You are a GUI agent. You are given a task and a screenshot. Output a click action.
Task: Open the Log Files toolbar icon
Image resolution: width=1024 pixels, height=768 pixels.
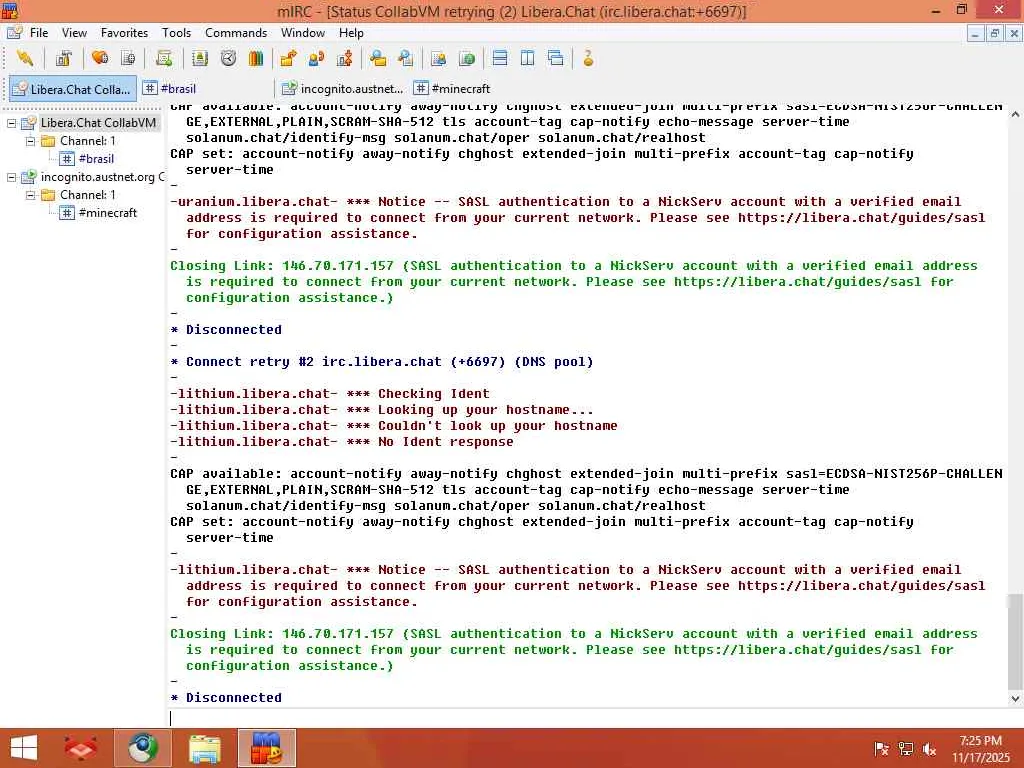tap(406, 58)
